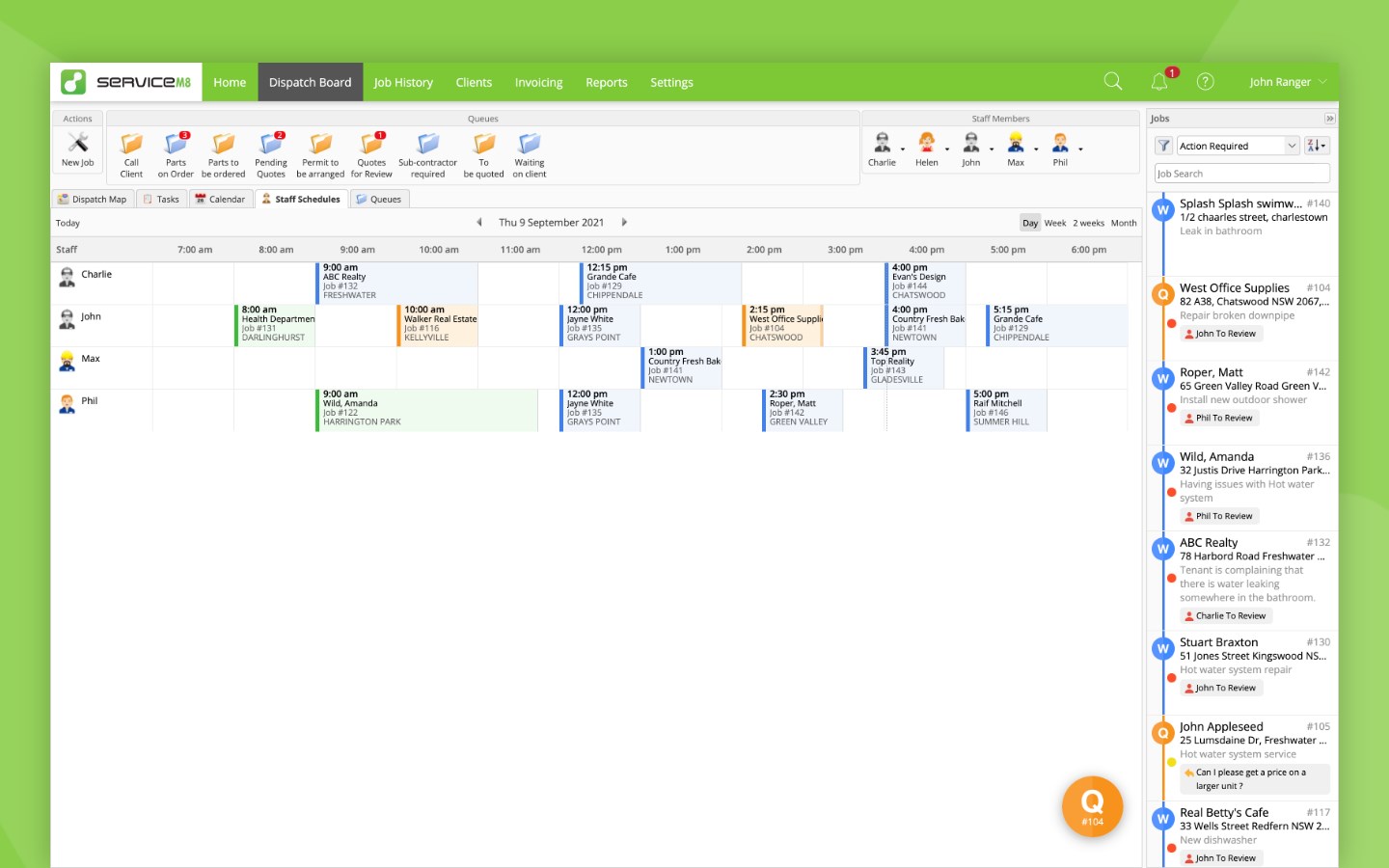Click Phil To Review tag on job #142
Screen dimensions: 1389x868
[x=1220, y=419]
